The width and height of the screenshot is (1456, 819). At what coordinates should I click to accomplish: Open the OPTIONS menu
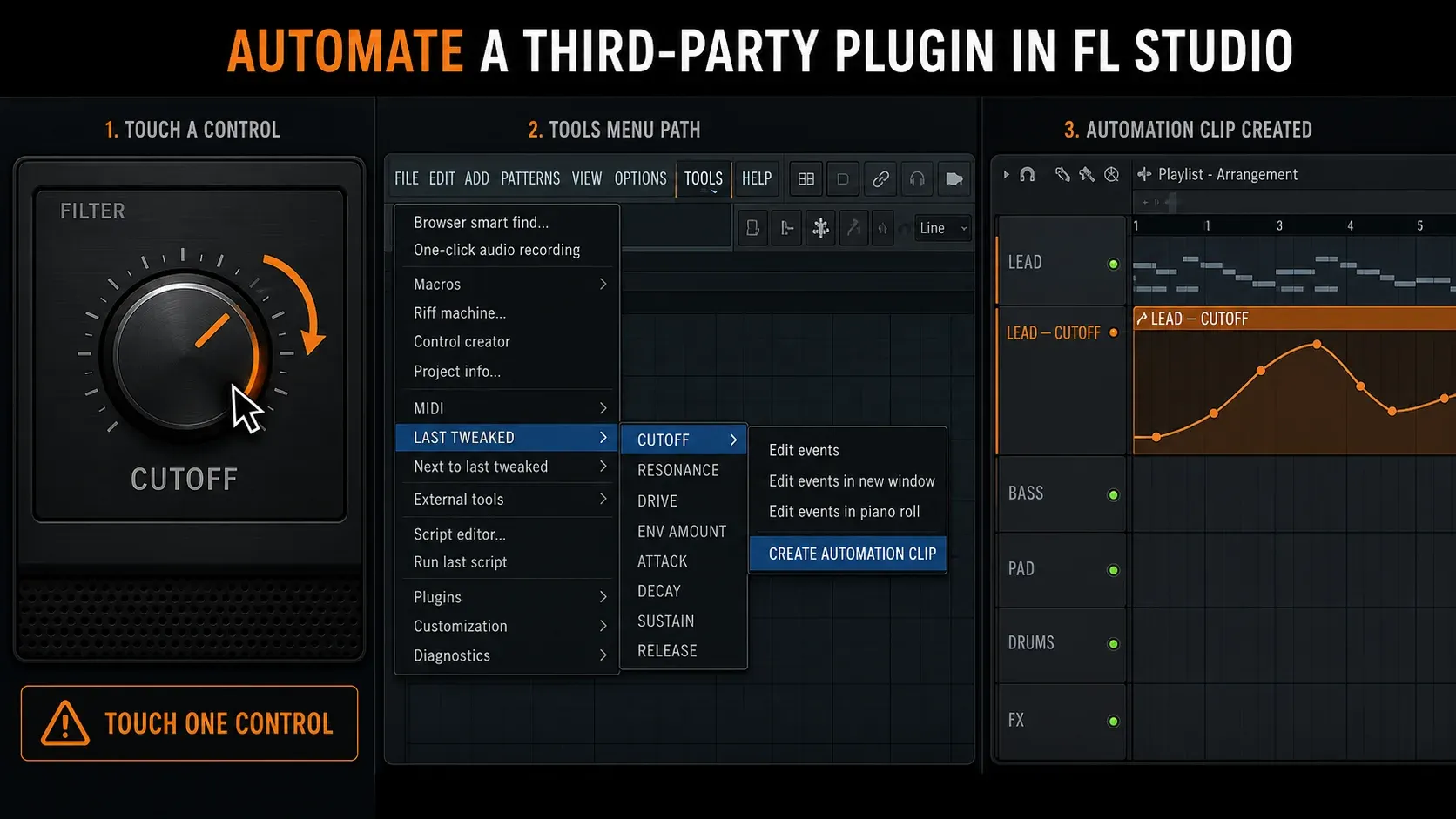coord(640,178)
